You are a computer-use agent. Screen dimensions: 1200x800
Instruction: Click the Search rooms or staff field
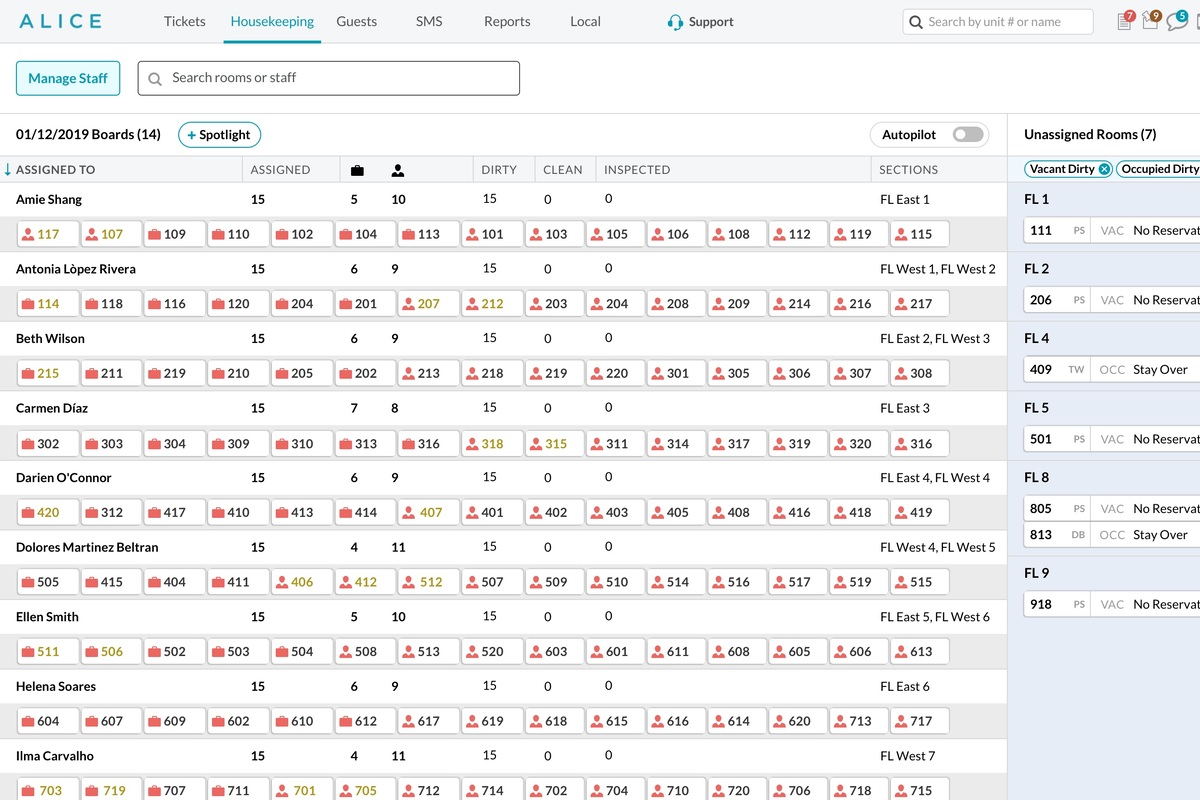[x=330, y=78]
